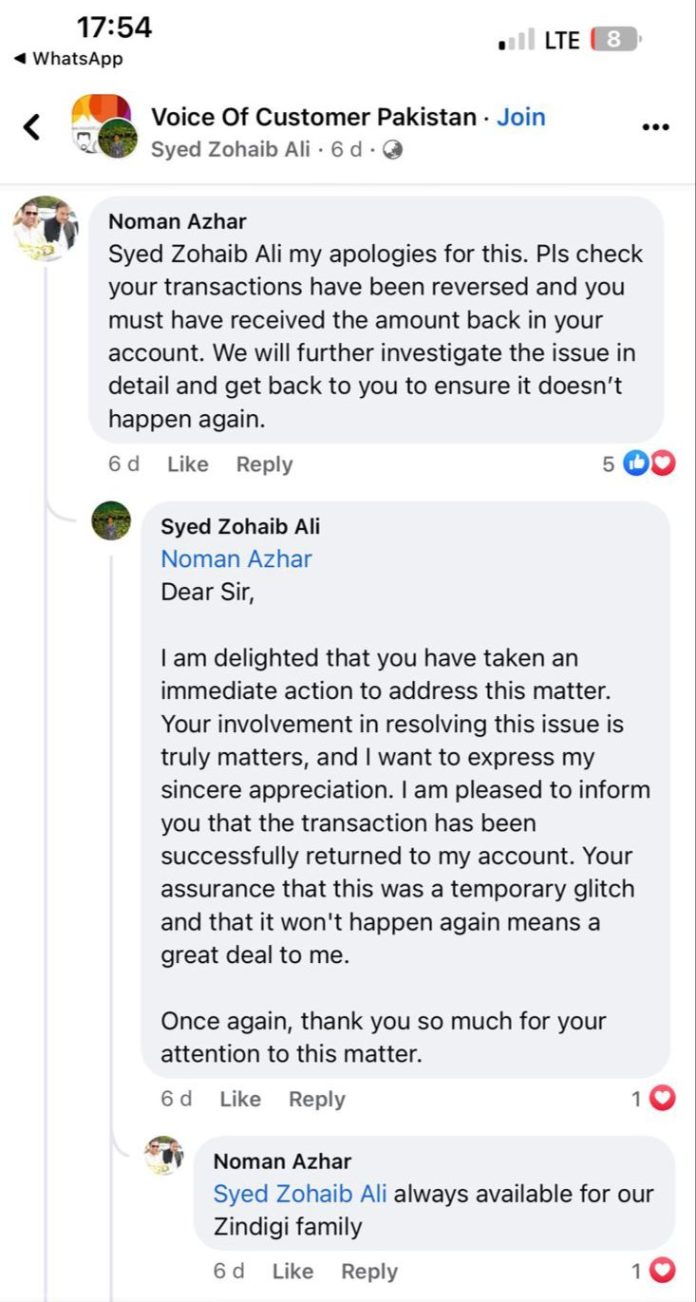Image resolution: width=696 pixels, height=1302 pixels.
Task: View reactions count on Noman's first comment
Action: 608,462
